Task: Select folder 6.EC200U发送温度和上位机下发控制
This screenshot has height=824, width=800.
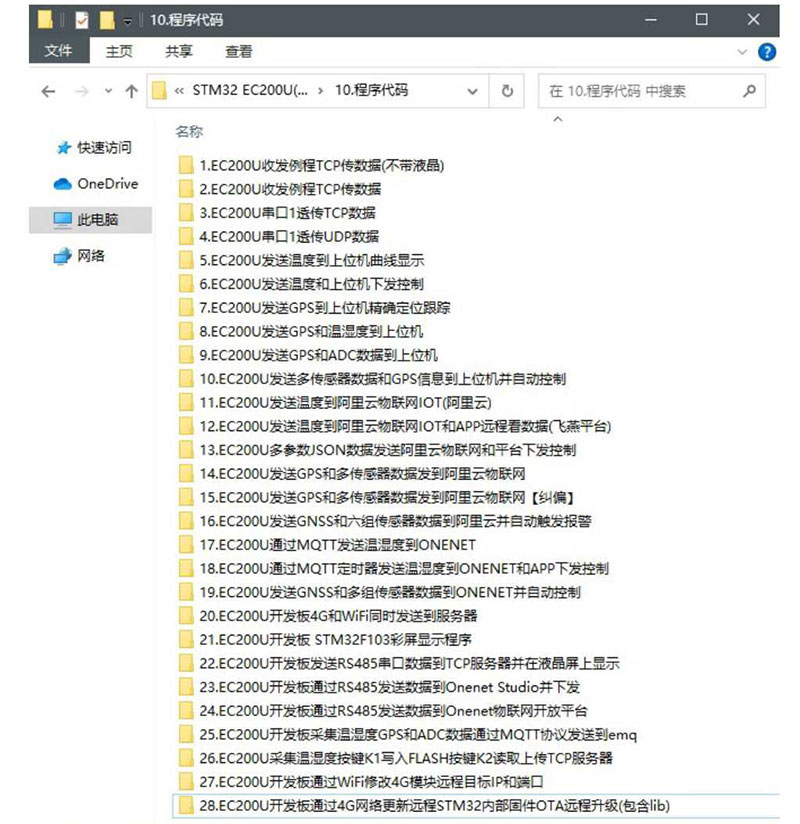Action: pyautogui.click(x=311, y=284)
